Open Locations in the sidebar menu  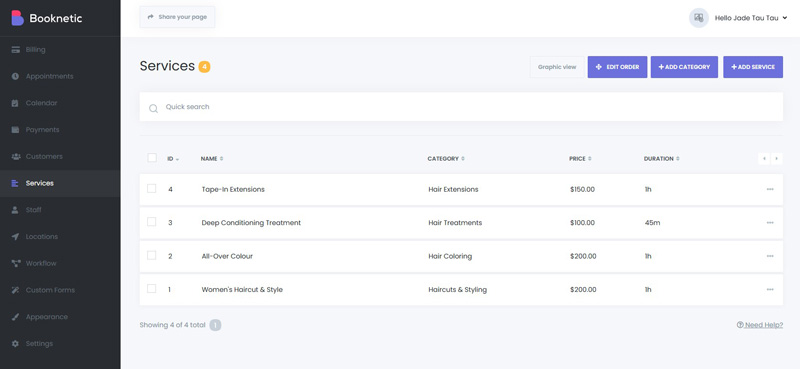click(60, 236)
